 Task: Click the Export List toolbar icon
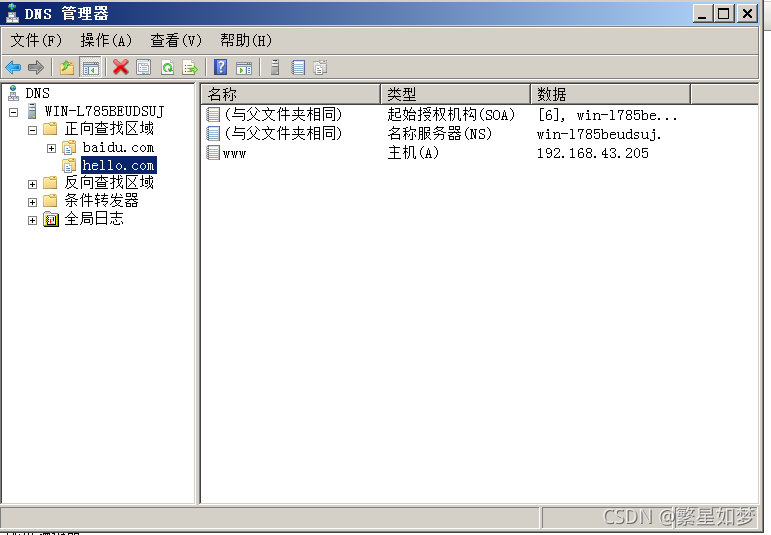(190, 67)
